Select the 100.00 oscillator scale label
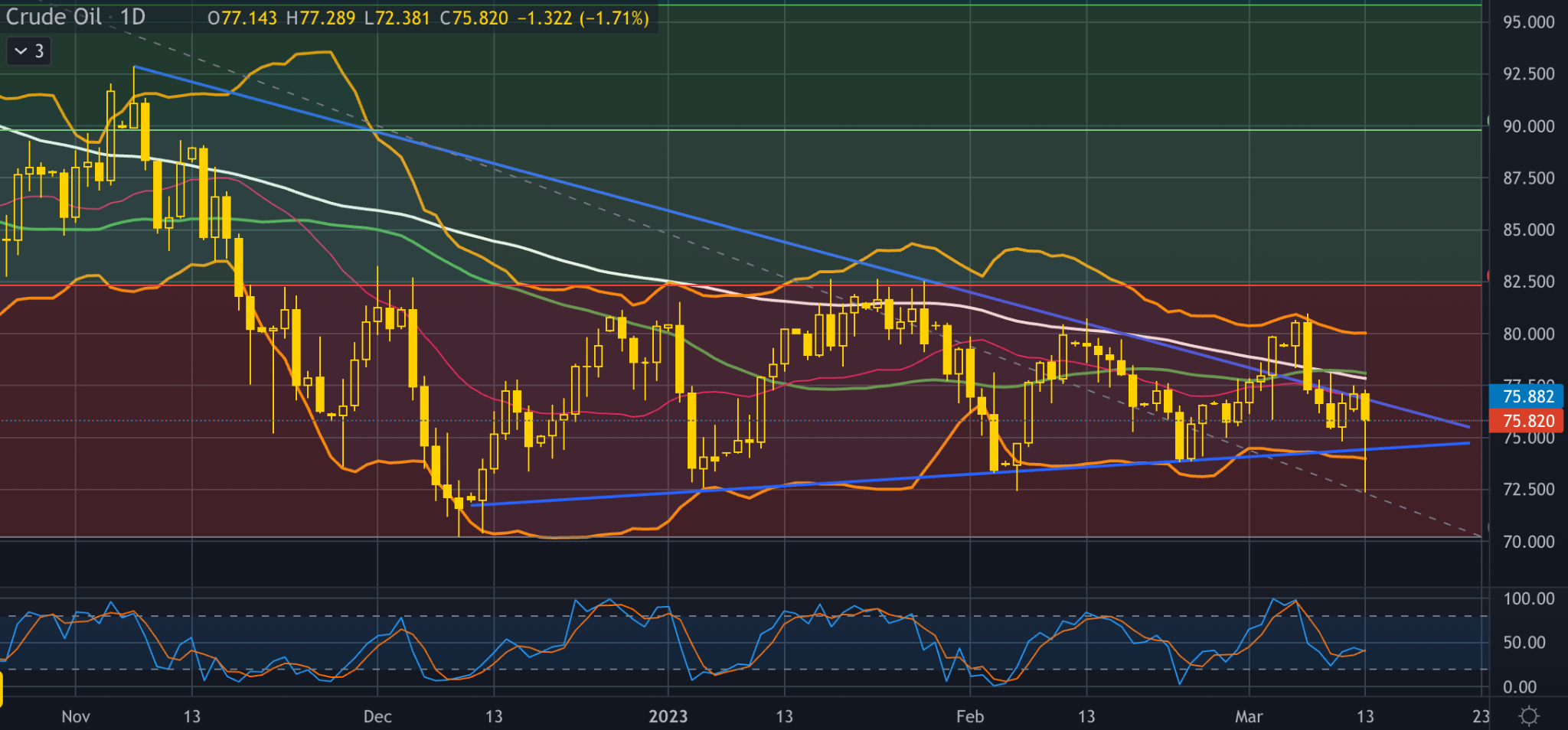The height and width of the screenshot is (730, 1568). [1529, 598]
